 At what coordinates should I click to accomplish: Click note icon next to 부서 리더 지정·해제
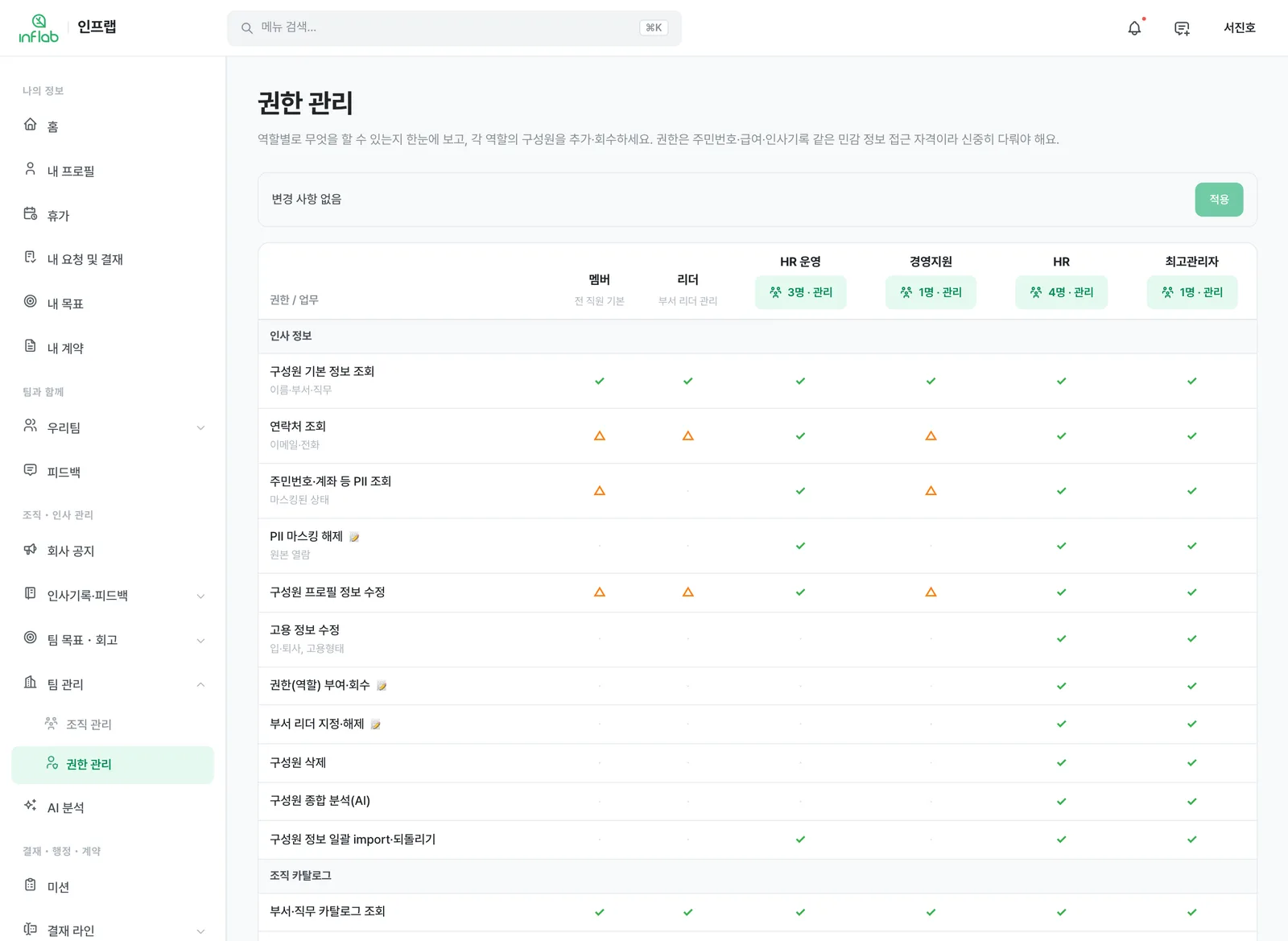(376, 724)
